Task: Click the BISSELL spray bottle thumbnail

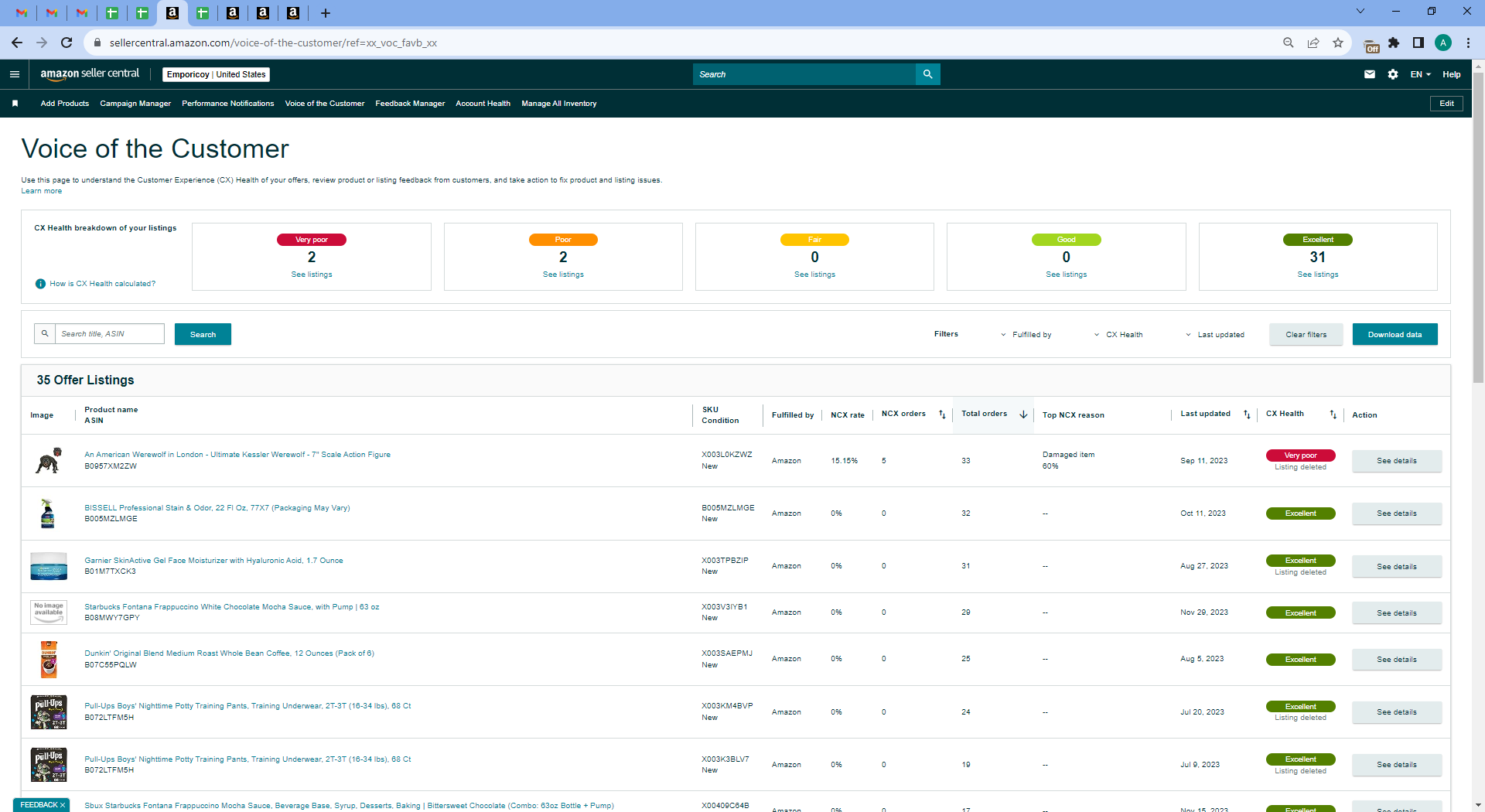Action: (x=48, y=513)
